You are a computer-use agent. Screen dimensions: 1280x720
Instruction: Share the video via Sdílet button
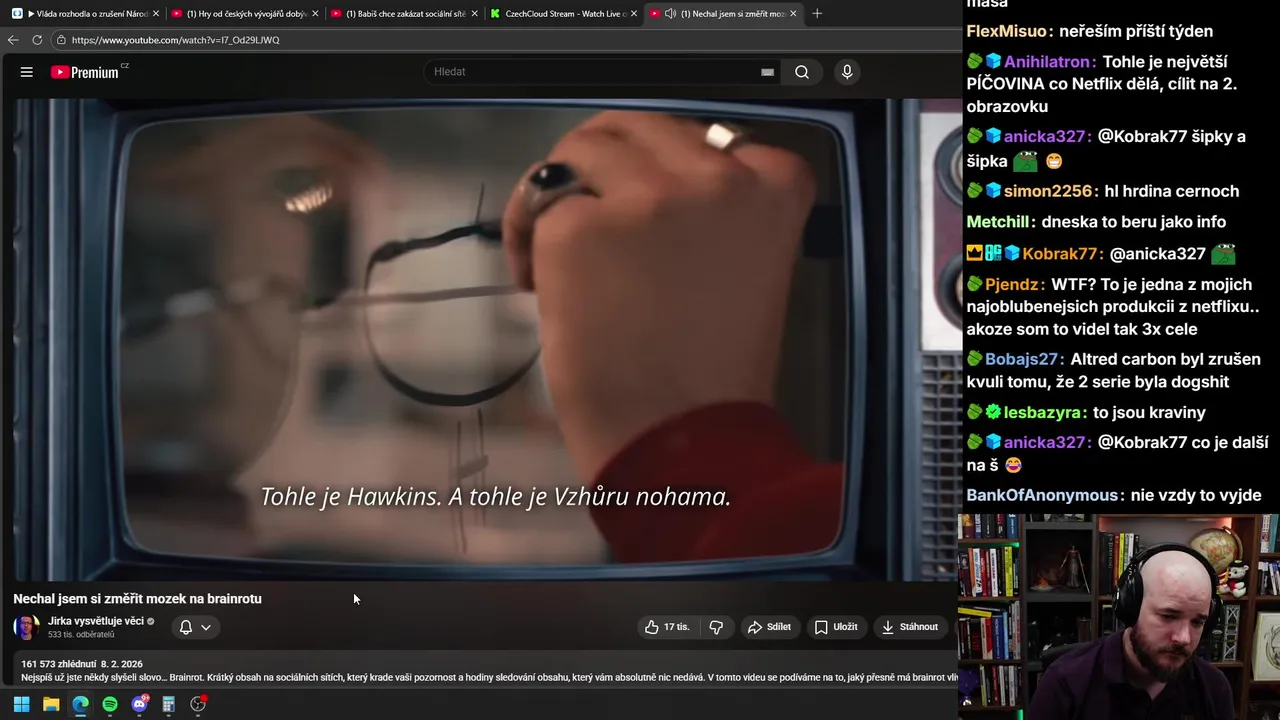(x=769, y=627)
